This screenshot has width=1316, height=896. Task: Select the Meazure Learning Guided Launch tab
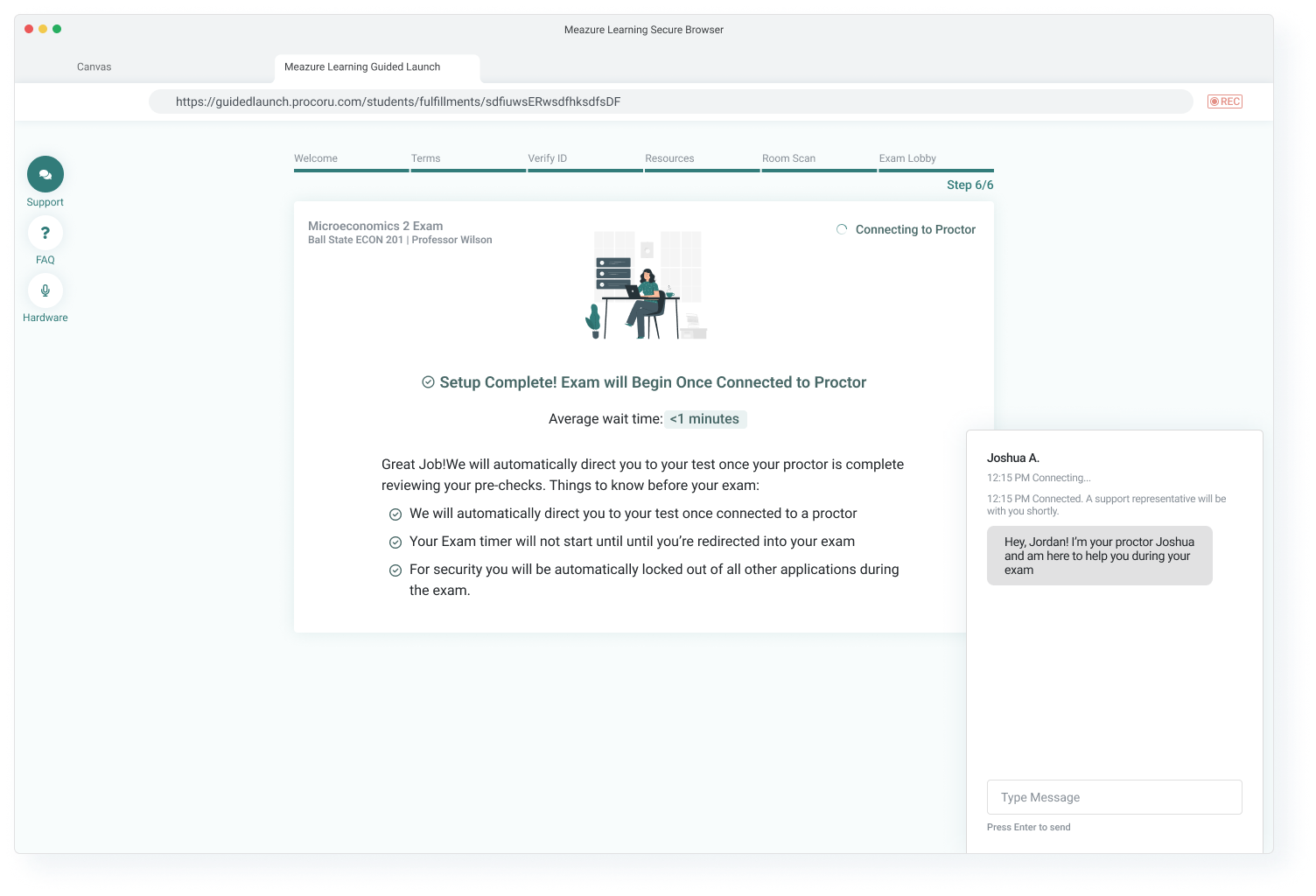362,66
